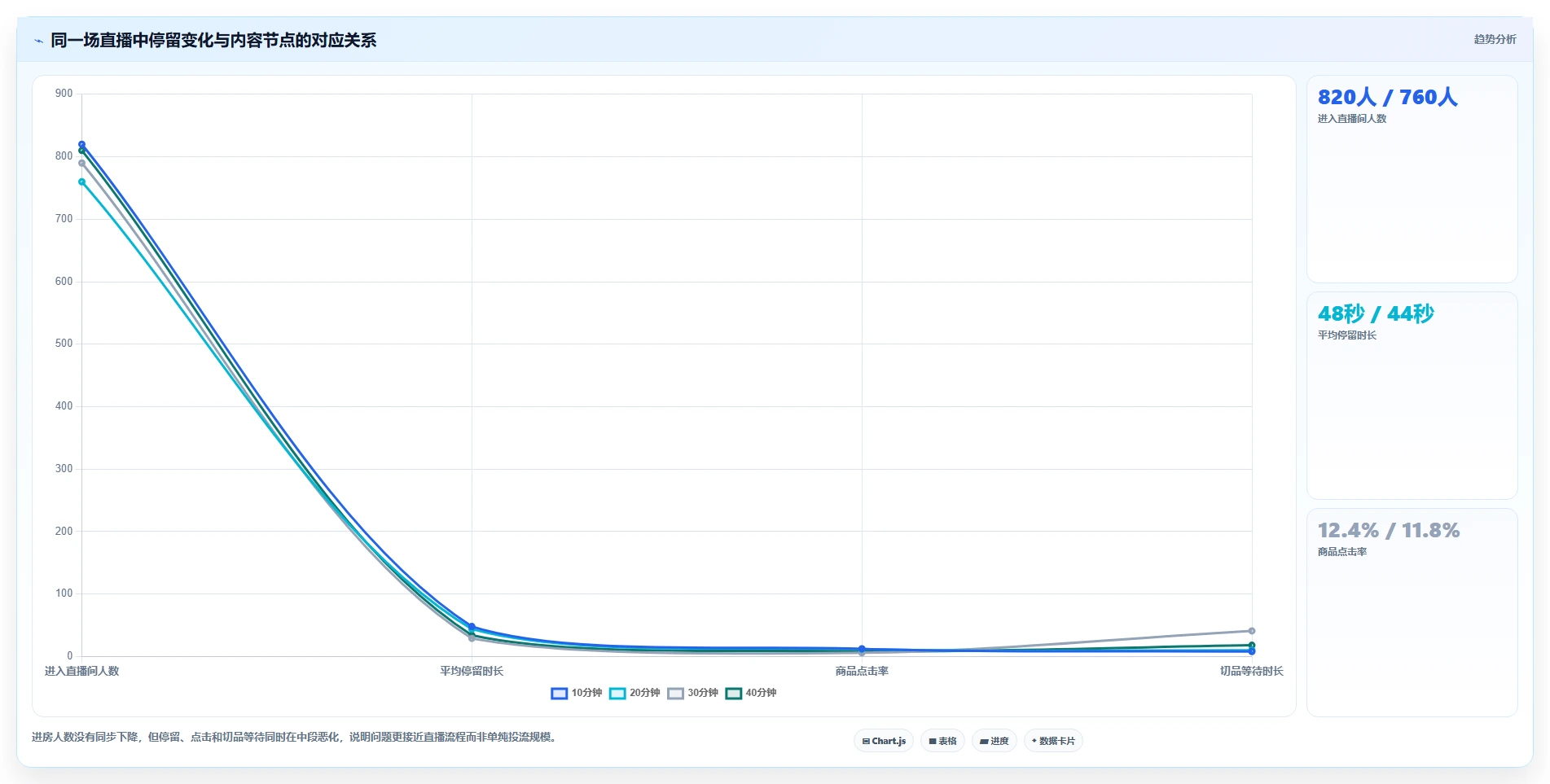Viewport: 1550px width, 784px height.
Task: Select the 表格 tag
Action: 942,741
